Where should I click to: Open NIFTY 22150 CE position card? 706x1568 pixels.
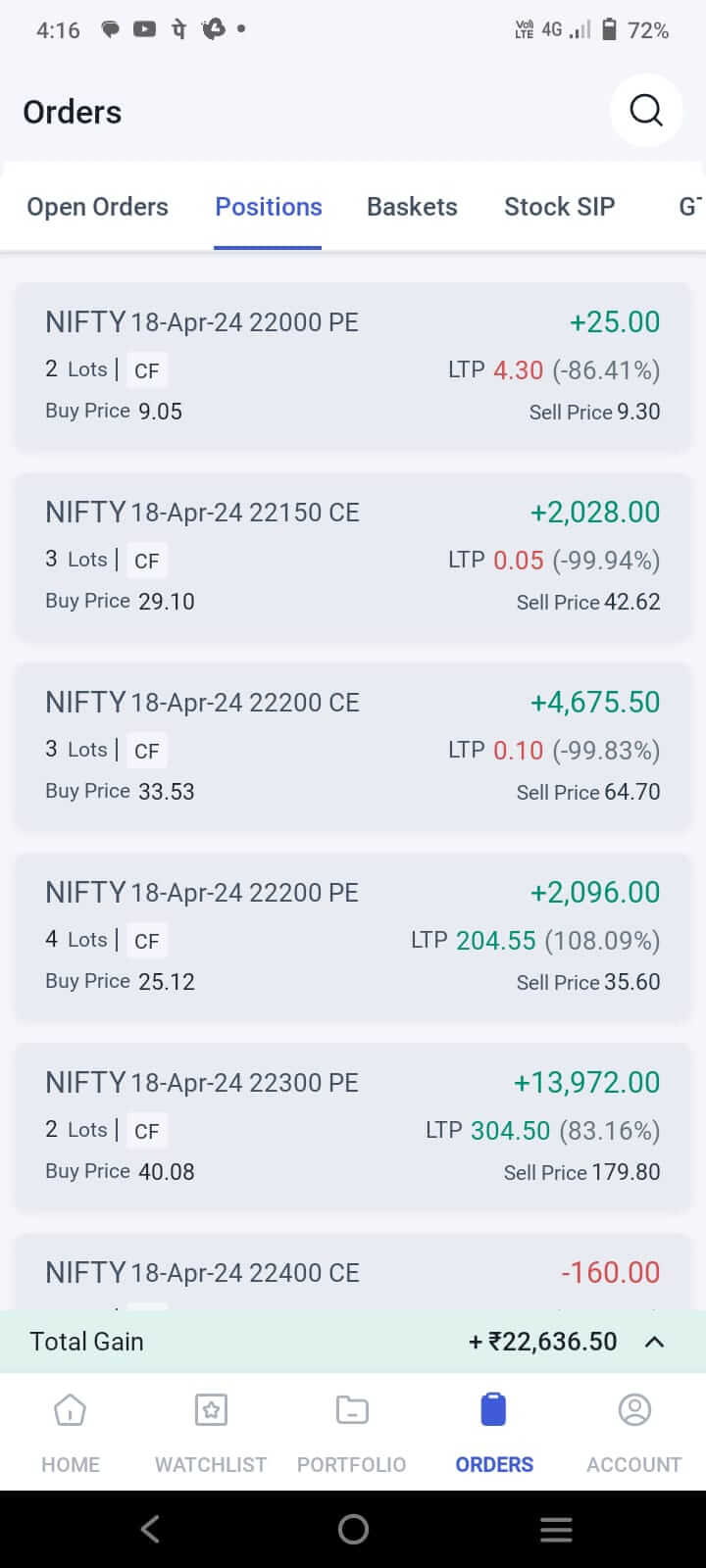(352, 557)
